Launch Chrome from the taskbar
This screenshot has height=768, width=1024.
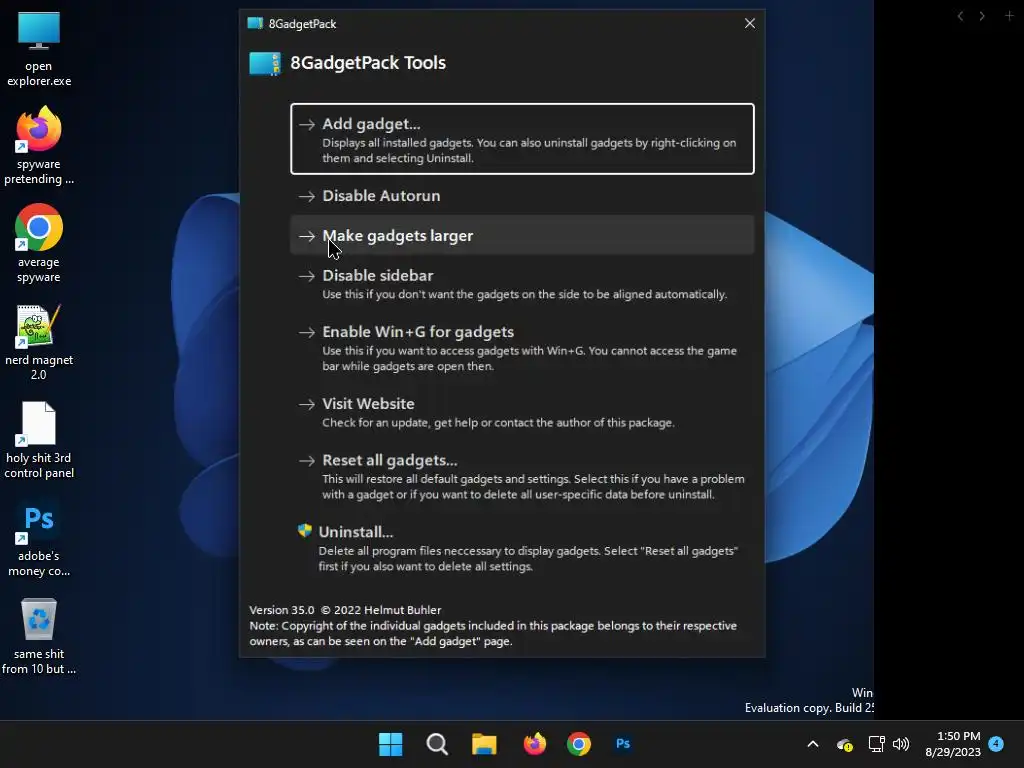coord(579,744)
